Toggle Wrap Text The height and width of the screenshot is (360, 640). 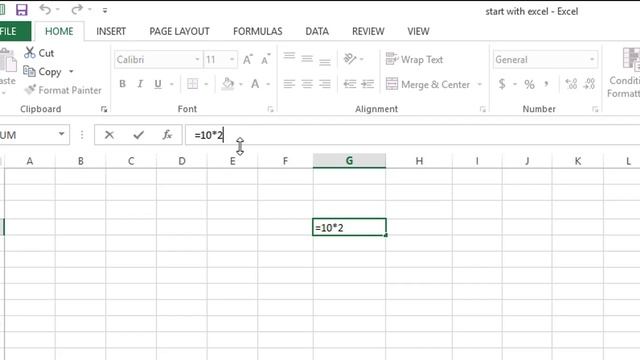tap(414, 60)
